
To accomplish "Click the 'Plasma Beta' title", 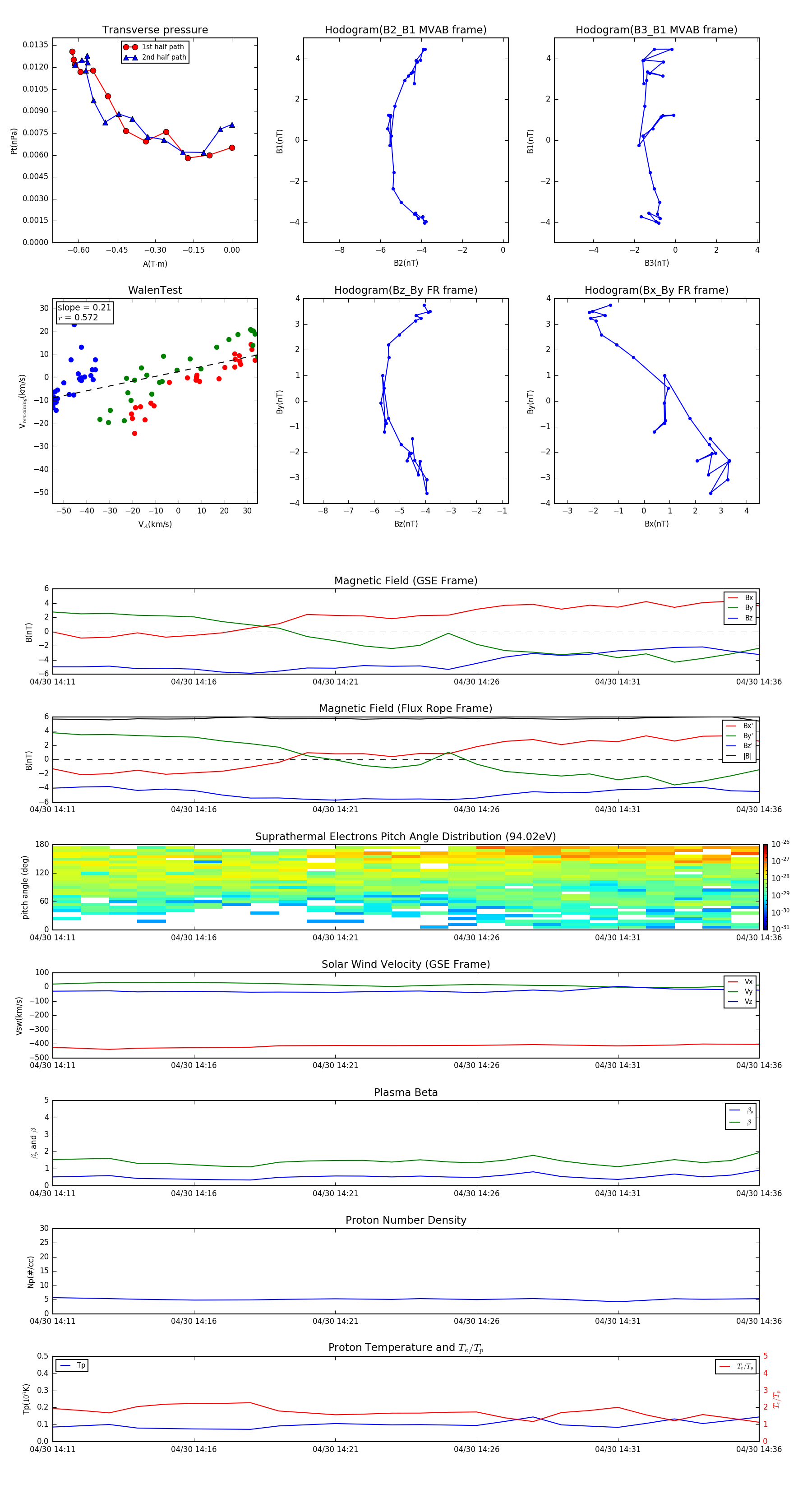I will point(406,1093).
